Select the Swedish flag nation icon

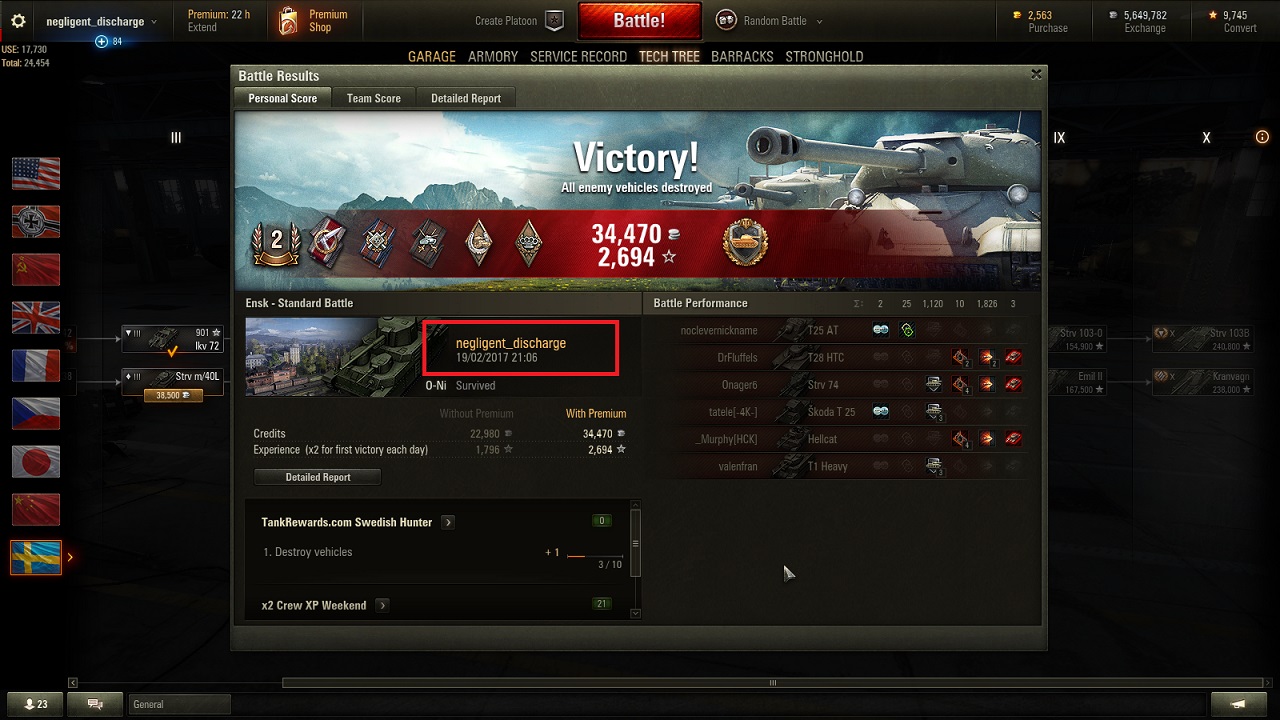click(36, 557)
